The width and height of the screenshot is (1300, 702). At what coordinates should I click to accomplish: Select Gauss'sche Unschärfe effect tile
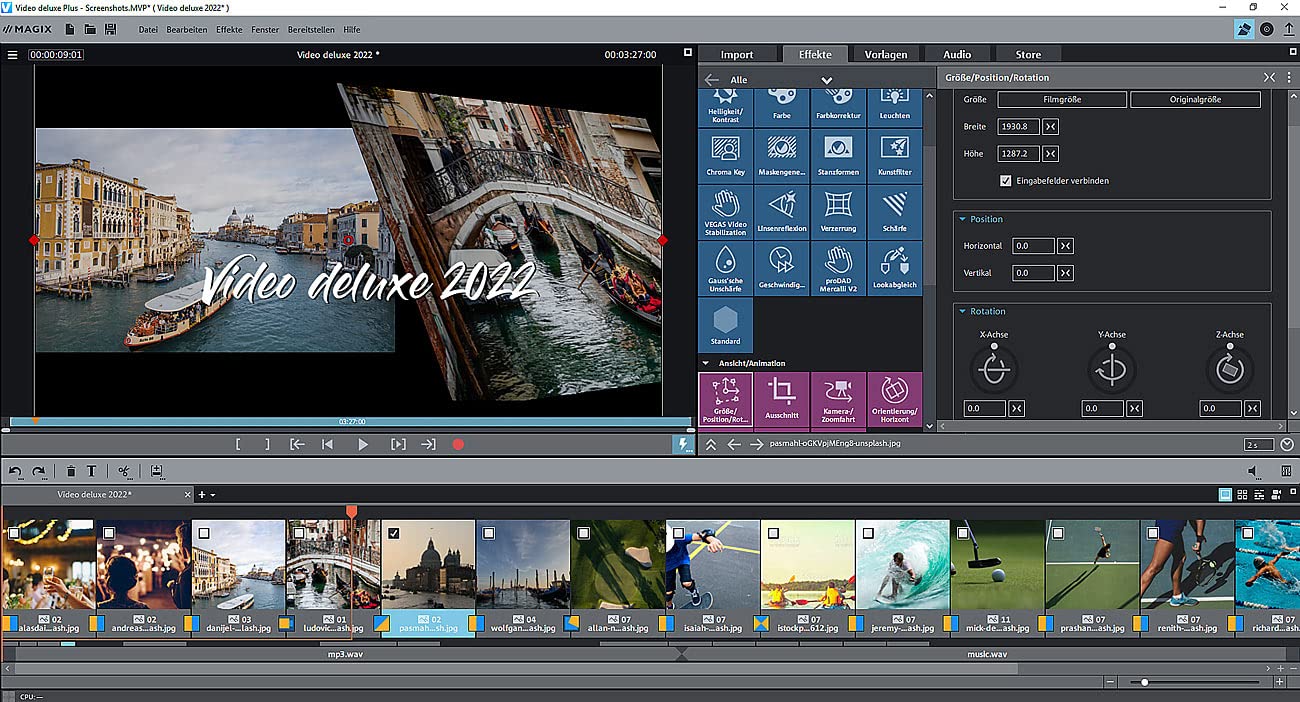point(725,269)
